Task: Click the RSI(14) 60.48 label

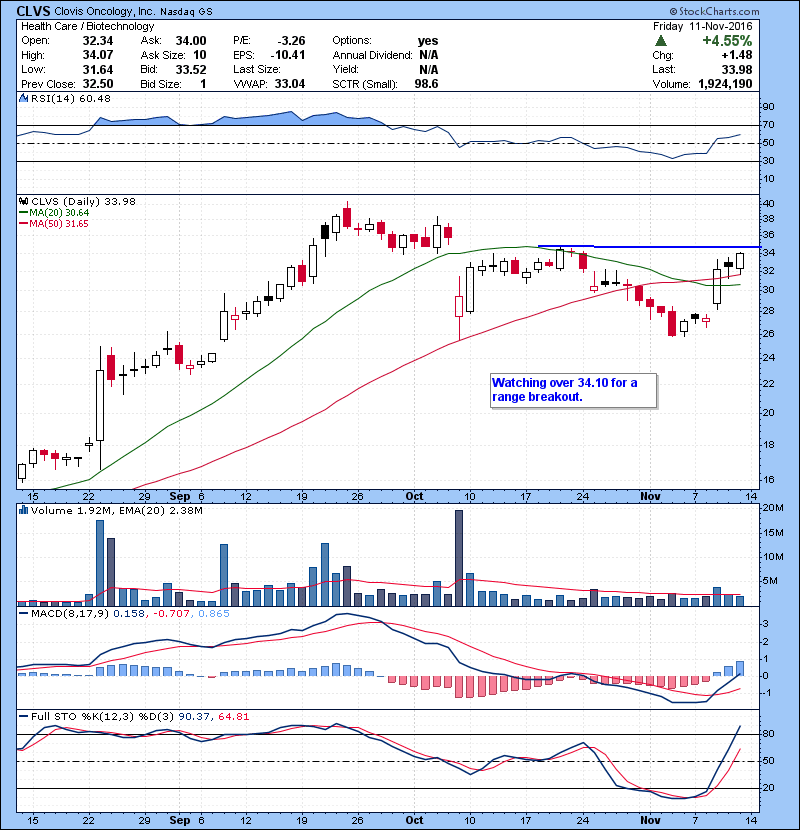Action: coord(71,98)
